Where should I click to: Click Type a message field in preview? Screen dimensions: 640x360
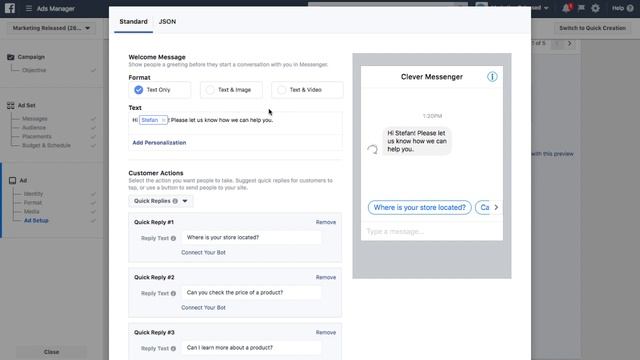click(432, 231)
